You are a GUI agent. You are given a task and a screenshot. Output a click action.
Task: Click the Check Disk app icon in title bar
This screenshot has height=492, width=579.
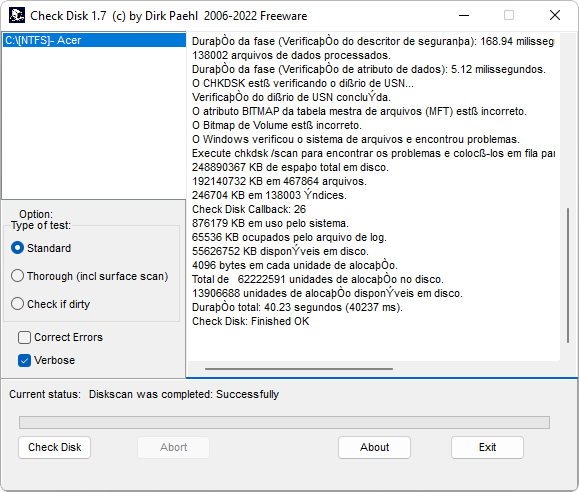17,16
